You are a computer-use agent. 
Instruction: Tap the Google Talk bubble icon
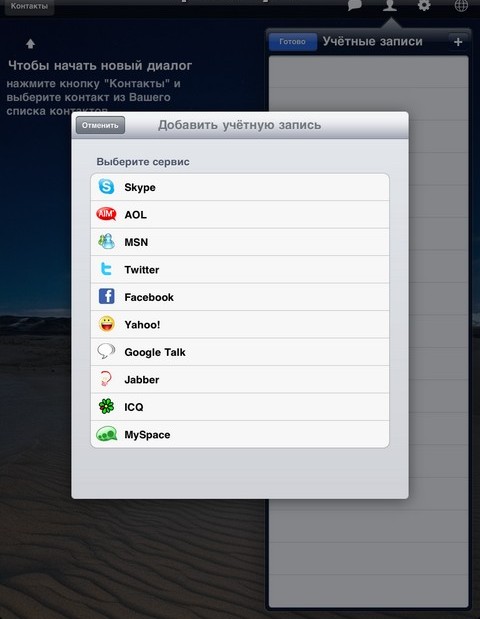[106, 351]
